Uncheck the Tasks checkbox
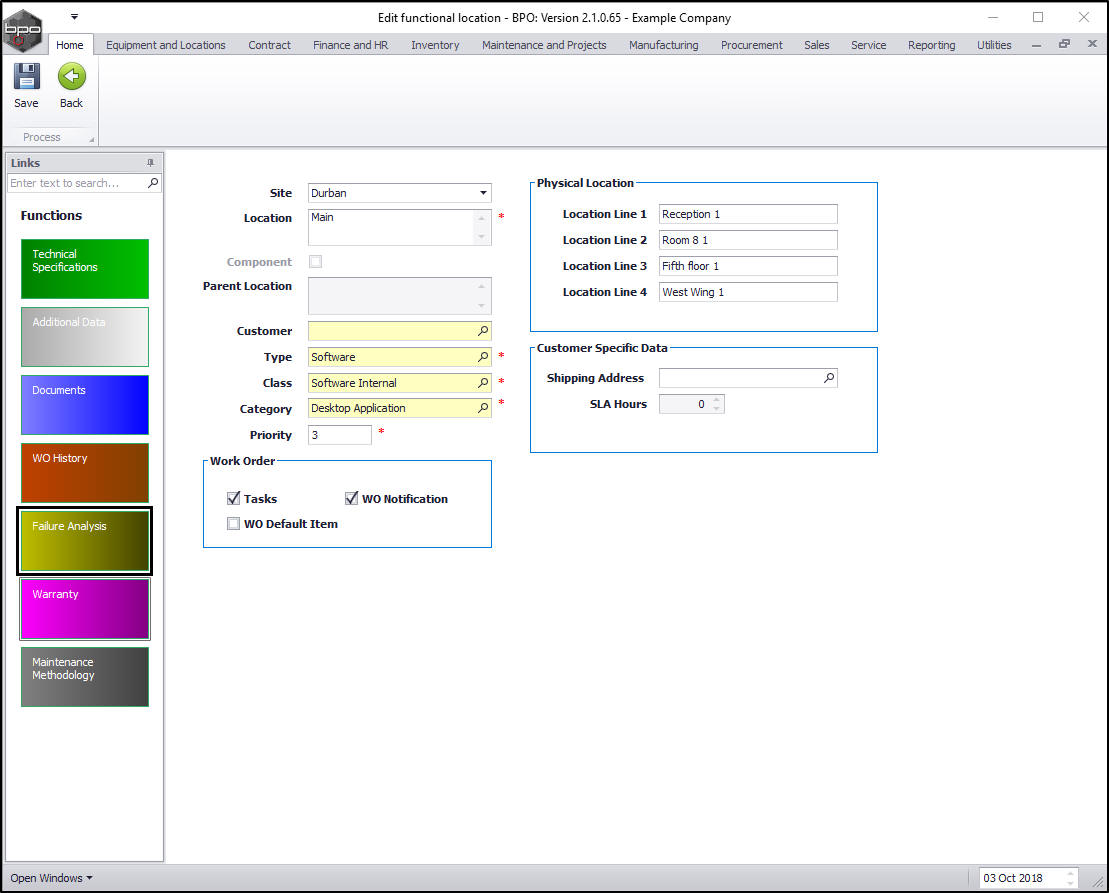 pos(234,498)
